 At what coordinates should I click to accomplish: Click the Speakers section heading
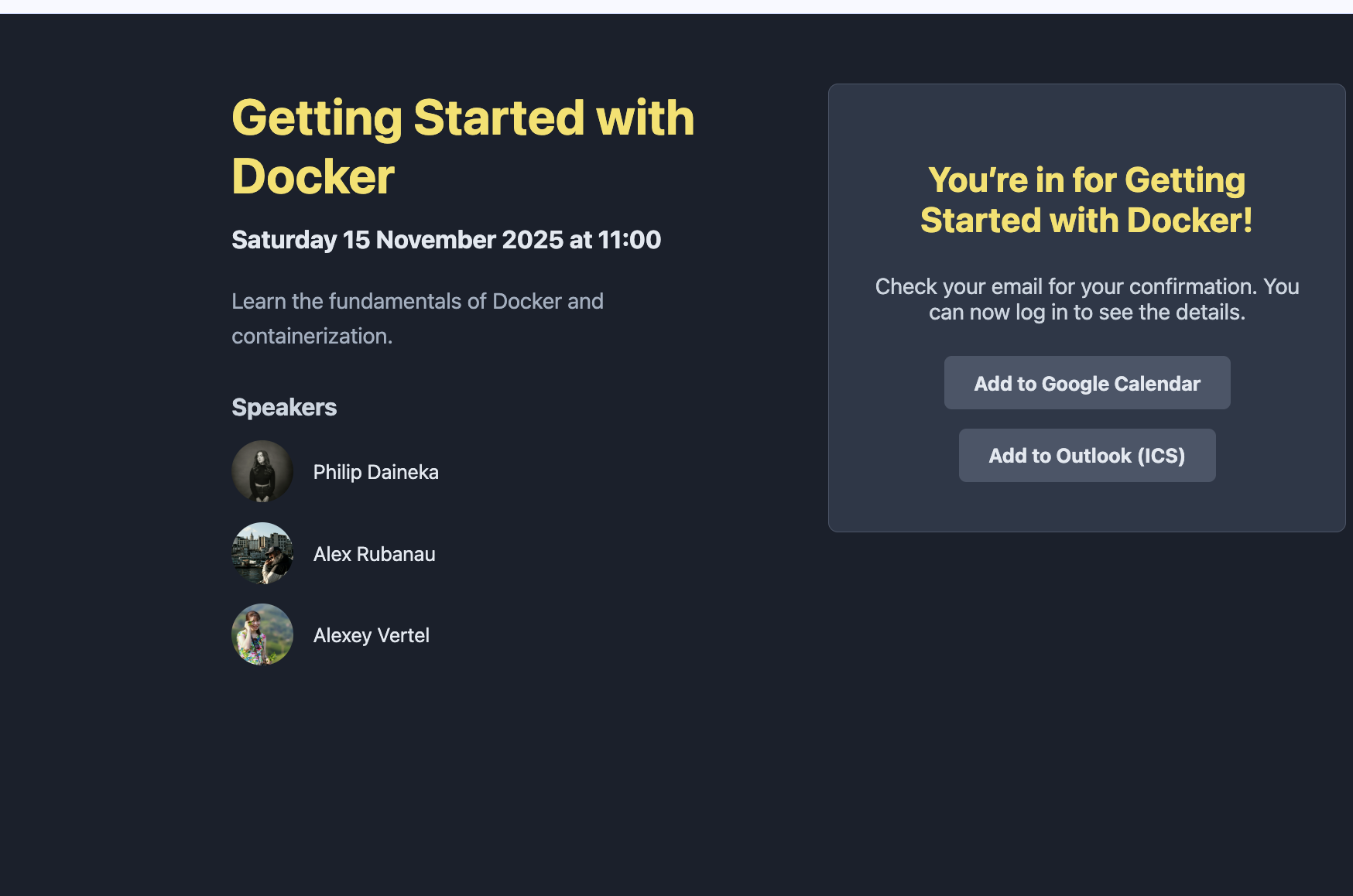(x=284, y=407)
